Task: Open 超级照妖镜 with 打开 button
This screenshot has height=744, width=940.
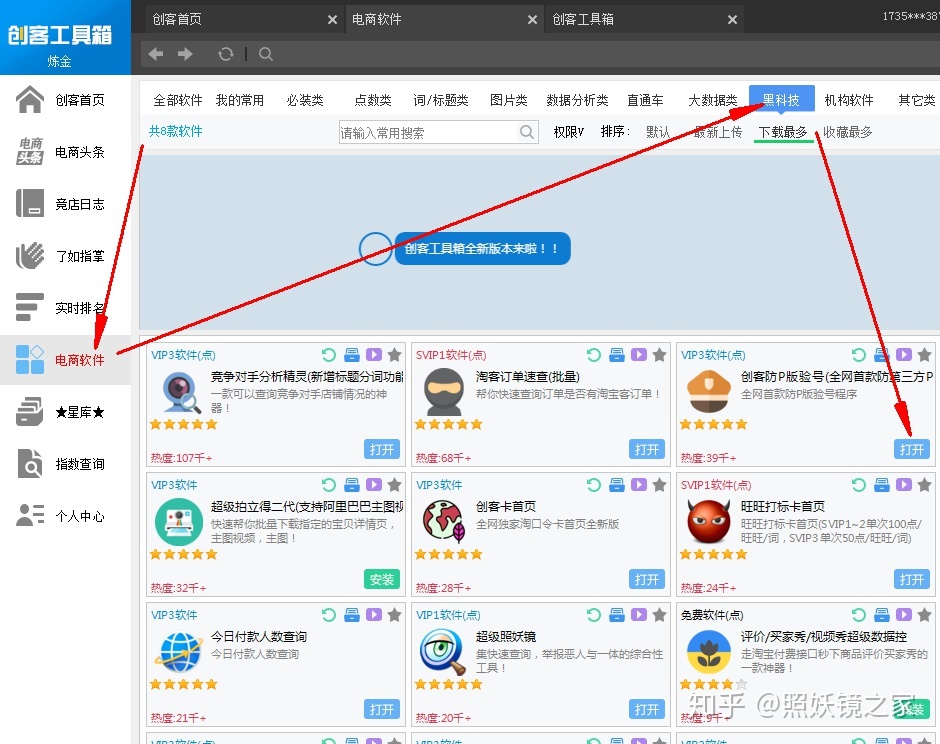Action: (x=646, y=709)
